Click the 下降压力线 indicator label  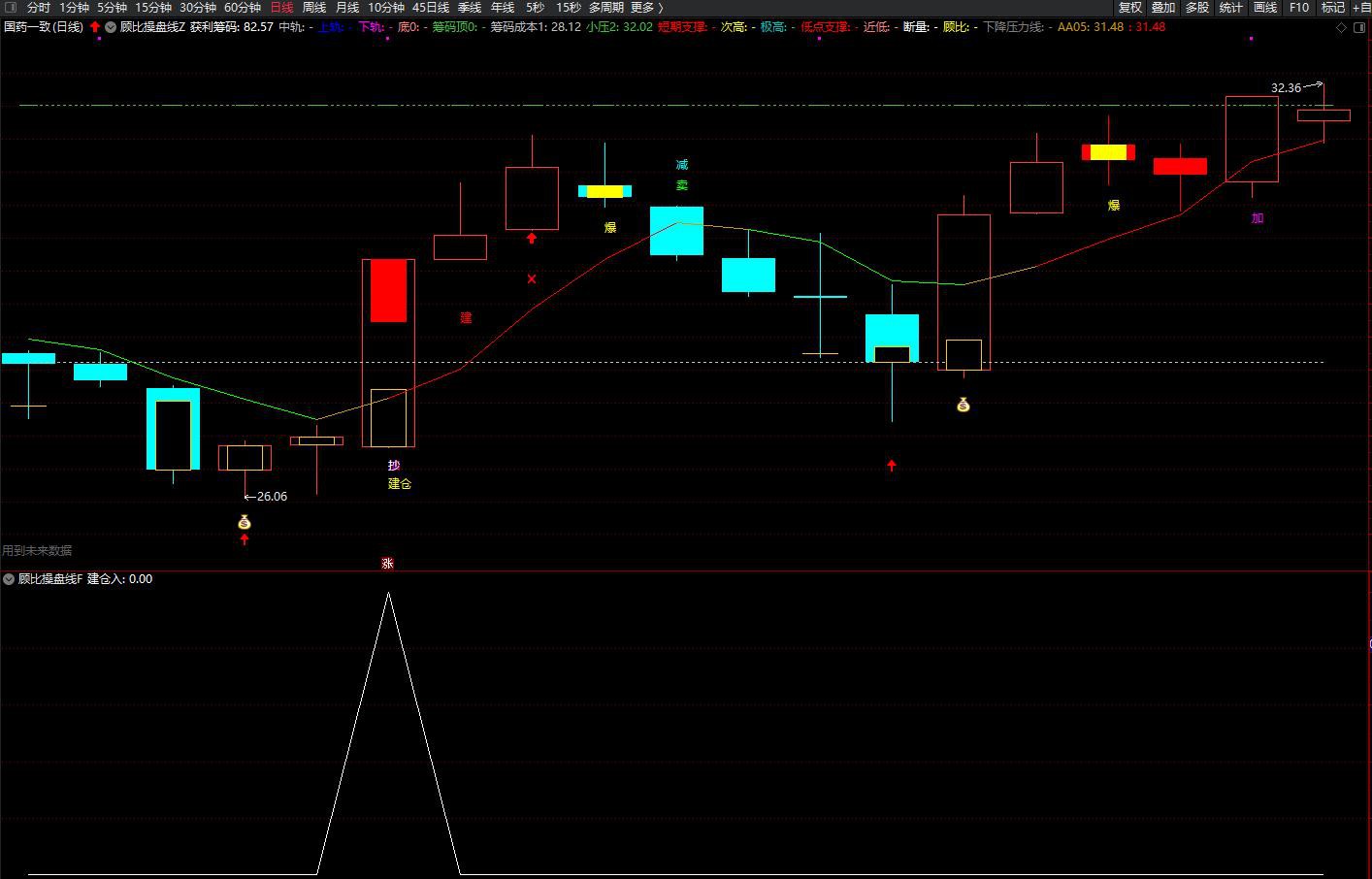point(1014,27)
